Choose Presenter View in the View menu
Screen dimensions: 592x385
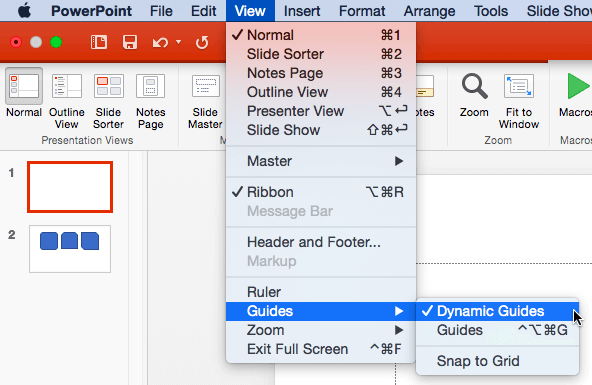tap(321, 111)
